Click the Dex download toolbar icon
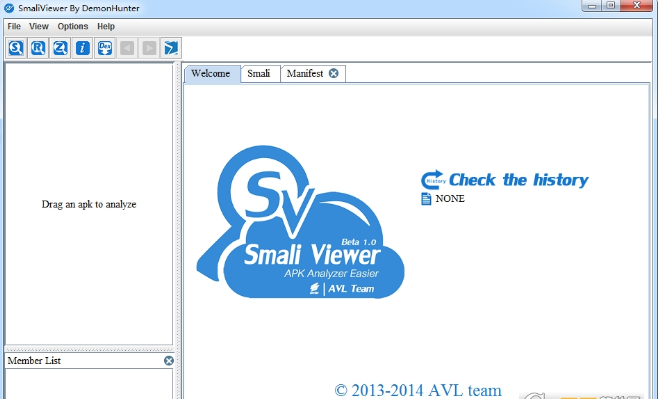Image resolution: width=659 pixels, height=399 pixels. pos(105,48)
